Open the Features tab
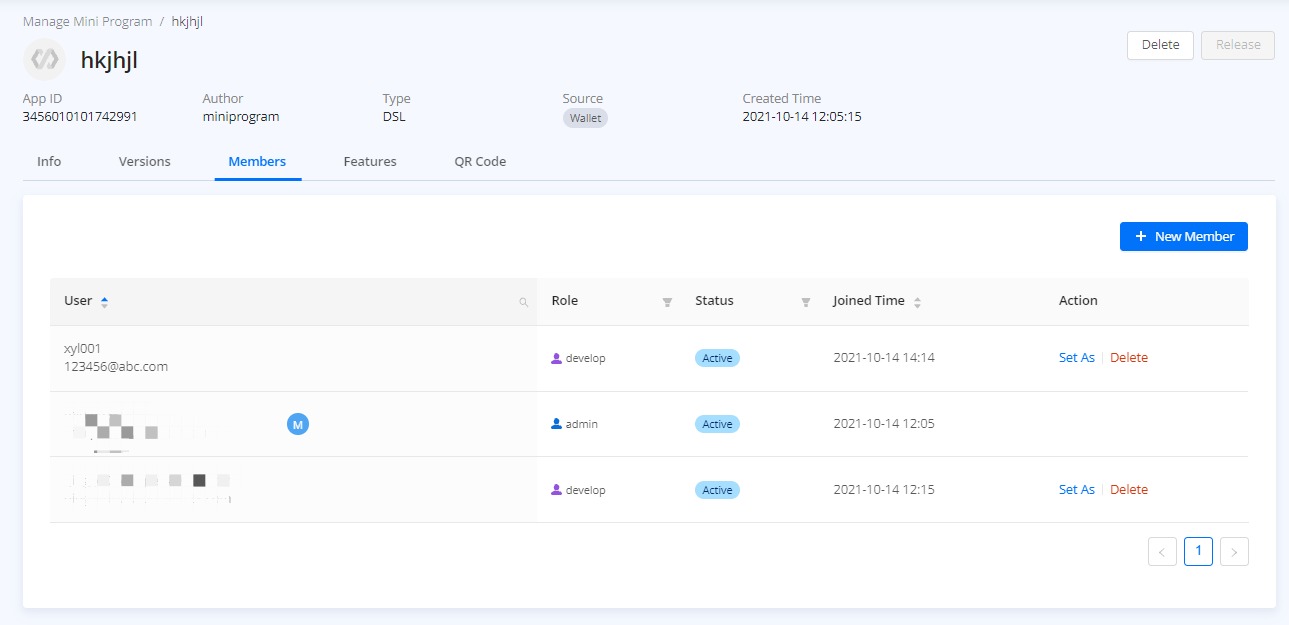The image size is (1289, 625). click(x=370, y=161)
